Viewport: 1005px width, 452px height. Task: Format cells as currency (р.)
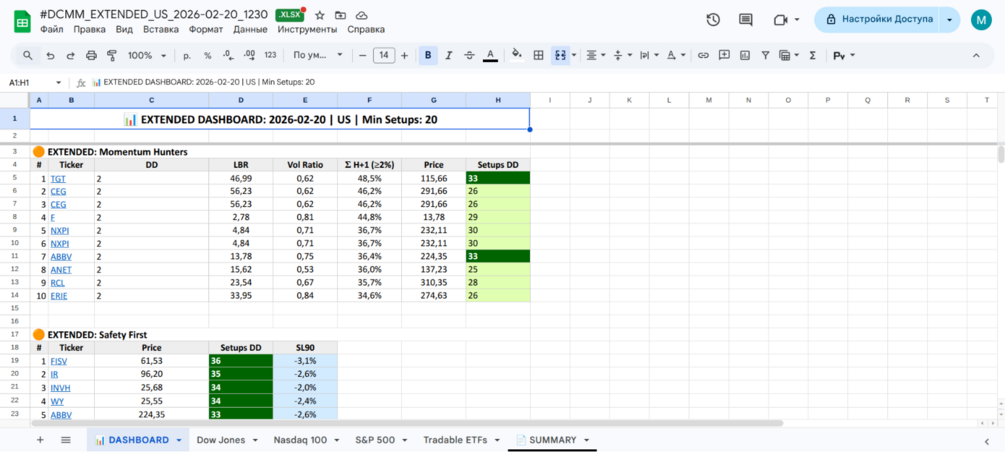(x=187, y=56)
